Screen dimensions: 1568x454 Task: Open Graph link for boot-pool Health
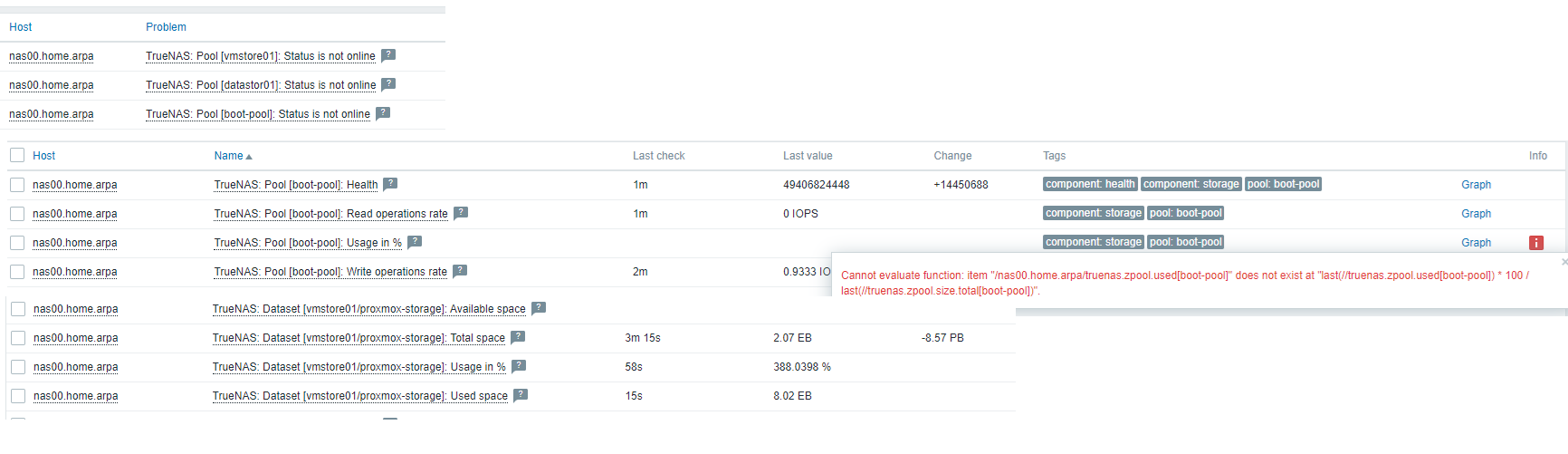pos(1476,185)
